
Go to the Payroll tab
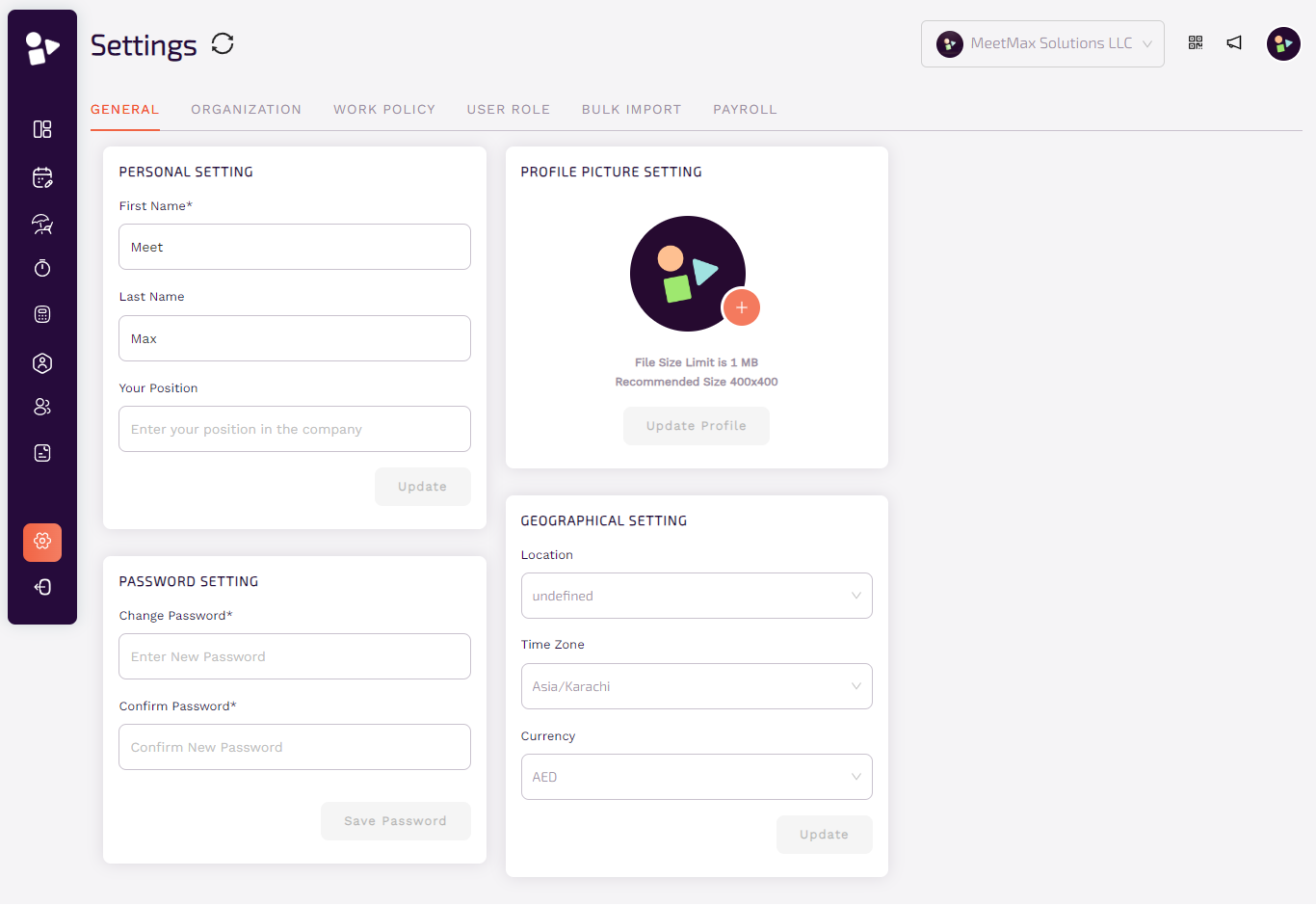(x=745, y=110)
